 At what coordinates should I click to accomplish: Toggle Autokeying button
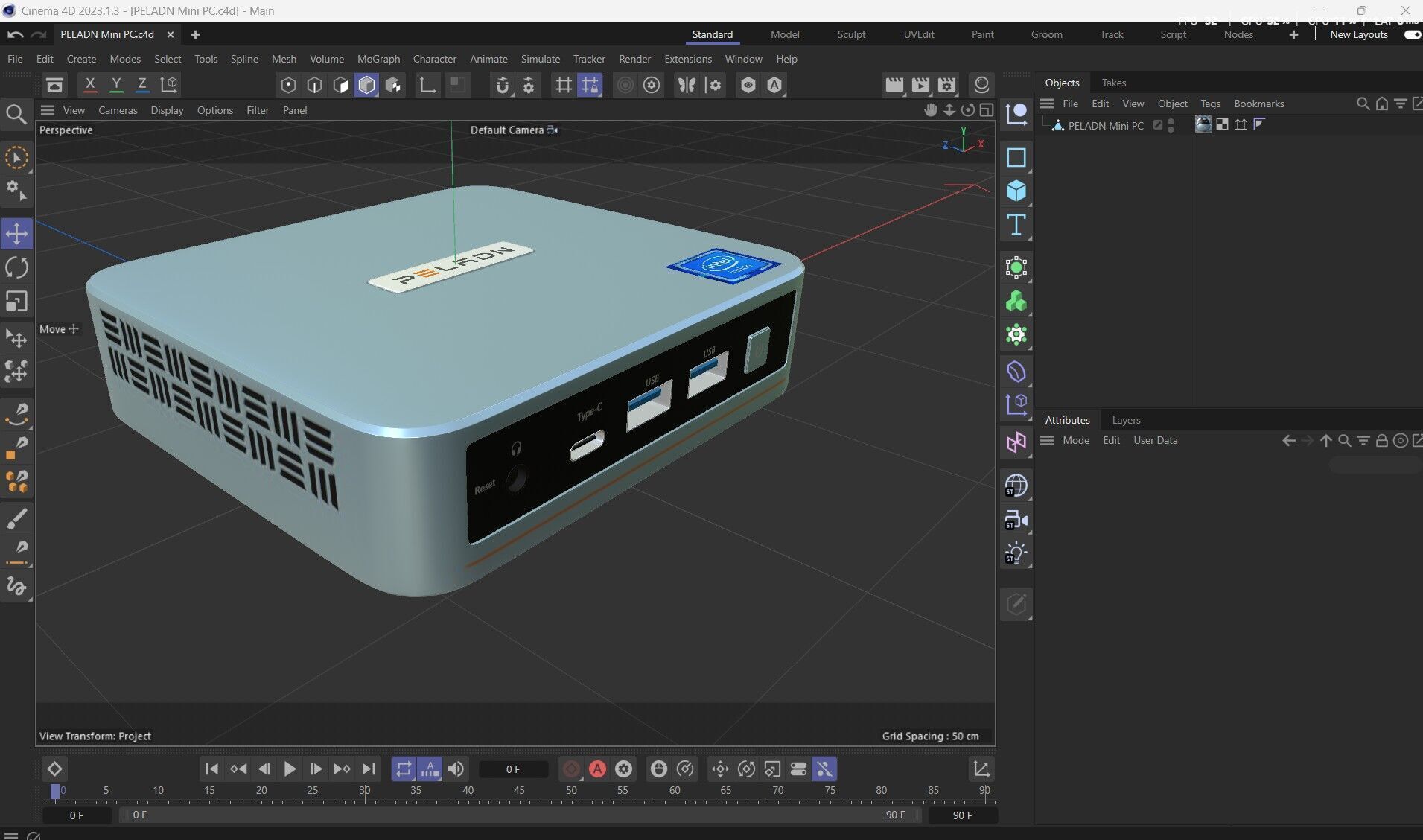[597, 769]
